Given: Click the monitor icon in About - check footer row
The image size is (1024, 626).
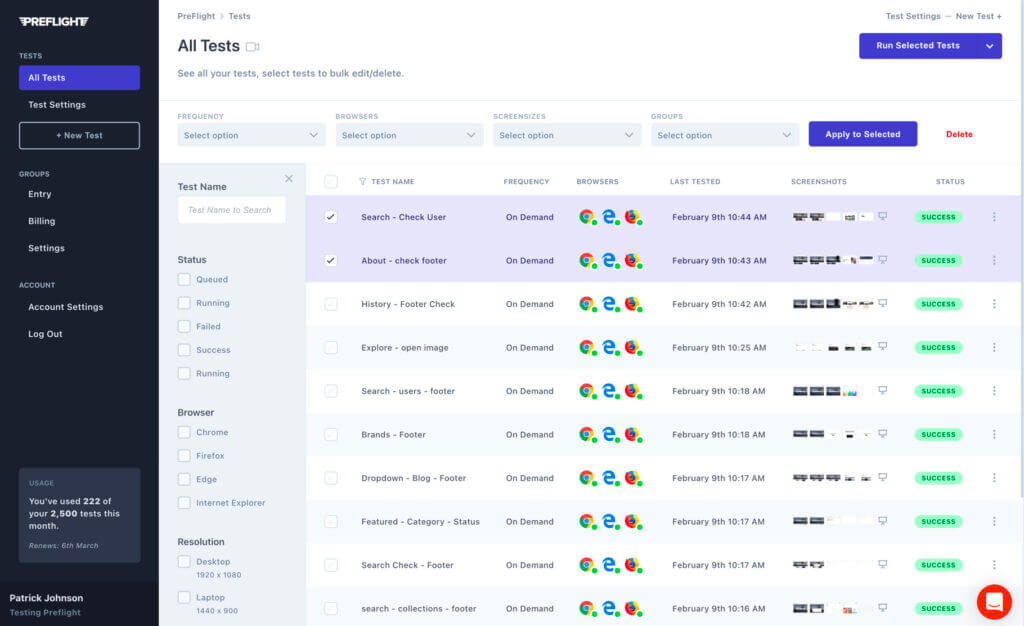Looking at the screenshot, I should point(882,259).
